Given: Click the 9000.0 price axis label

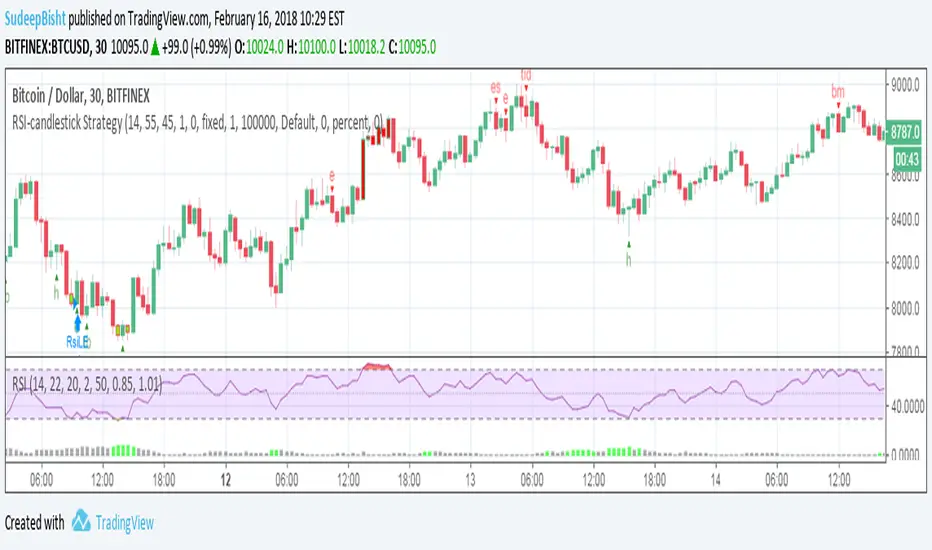Looking at the screenshot, I should [x=905, y=86].
